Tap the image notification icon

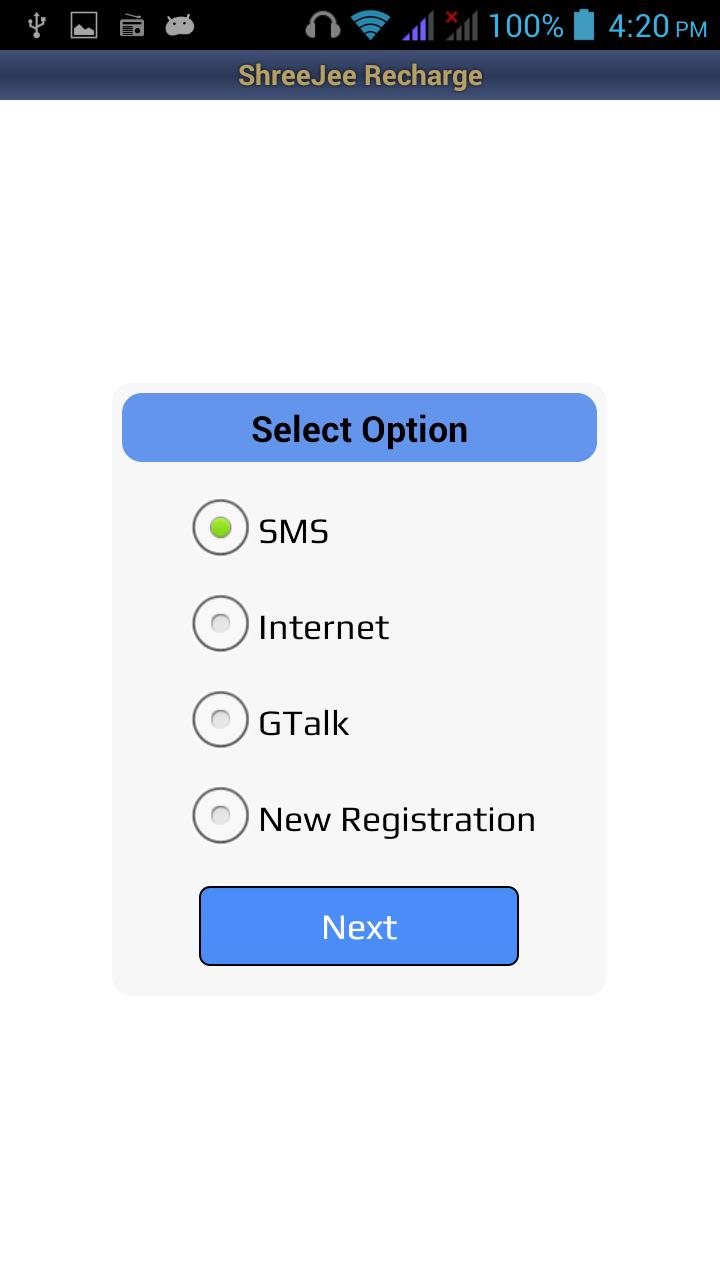tap(84, 25)
